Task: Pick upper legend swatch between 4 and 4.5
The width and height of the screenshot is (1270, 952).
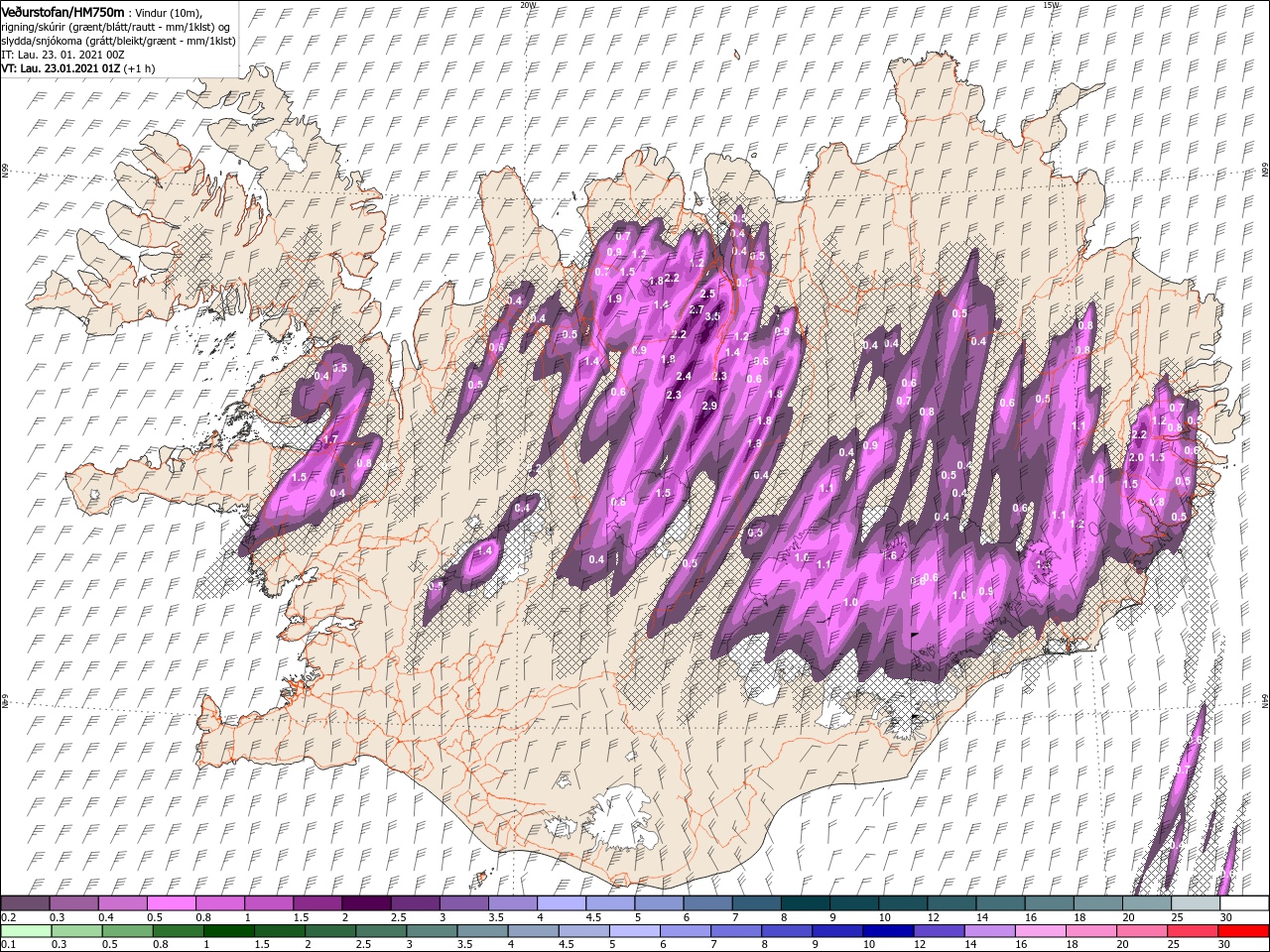Action: pyautogui.click(x=561, y=903)
